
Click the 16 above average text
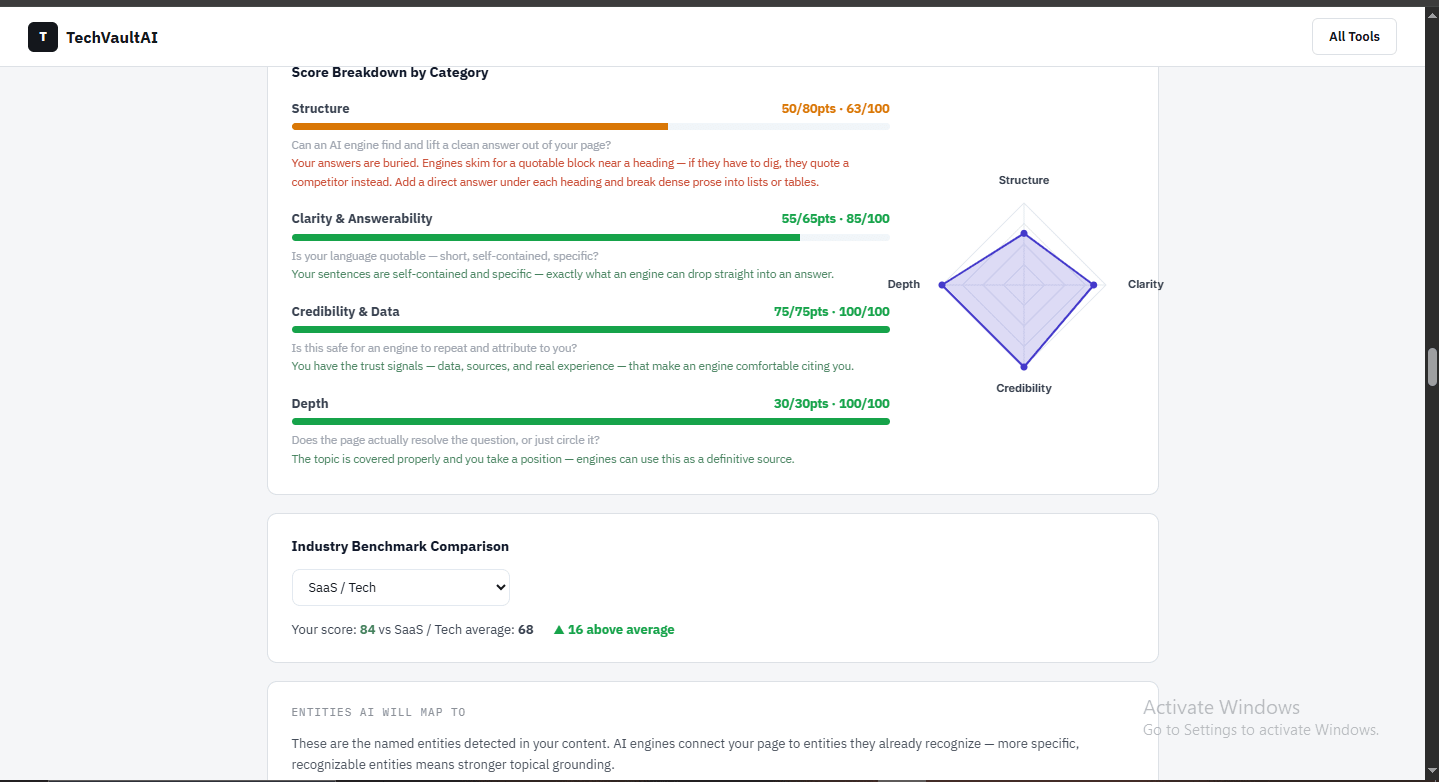(621, 630)
